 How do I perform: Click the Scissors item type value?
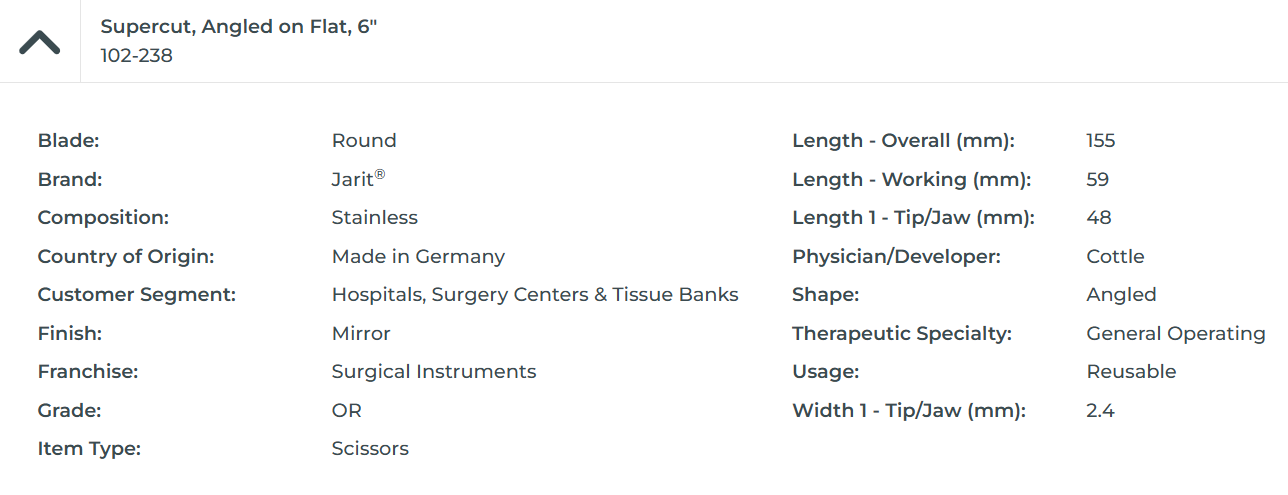click(370, 449)
